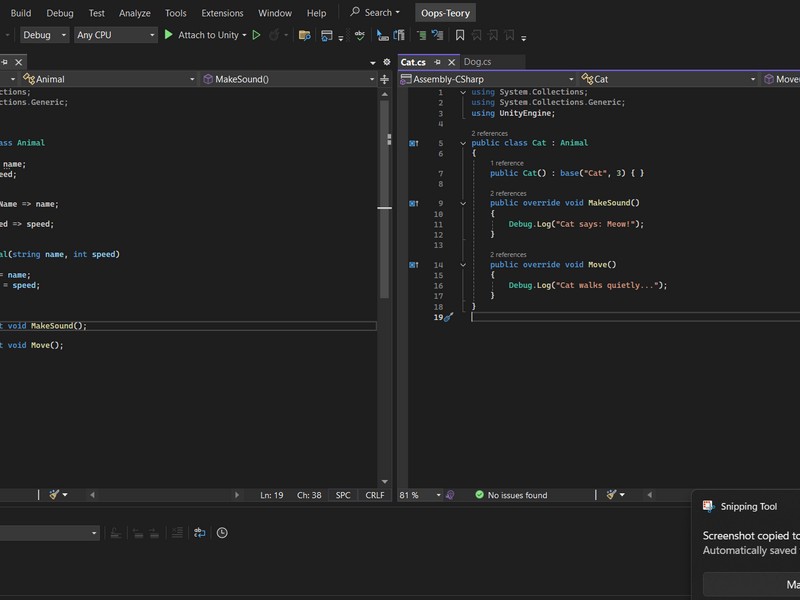Toggle the CRLF line ending indicator
Viewport: 800px width, 600px height.
[x=374, y=495]
